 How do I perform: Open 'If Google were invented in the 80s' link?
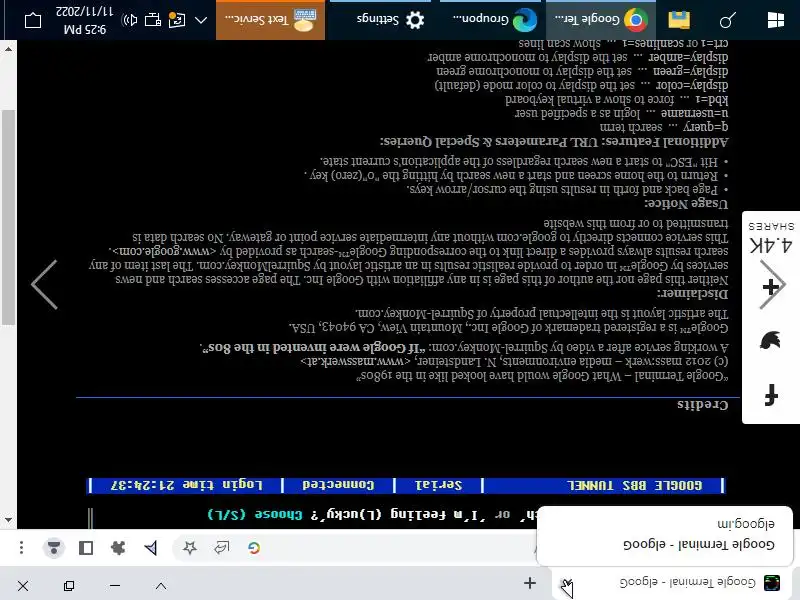(x=313, y=347)
